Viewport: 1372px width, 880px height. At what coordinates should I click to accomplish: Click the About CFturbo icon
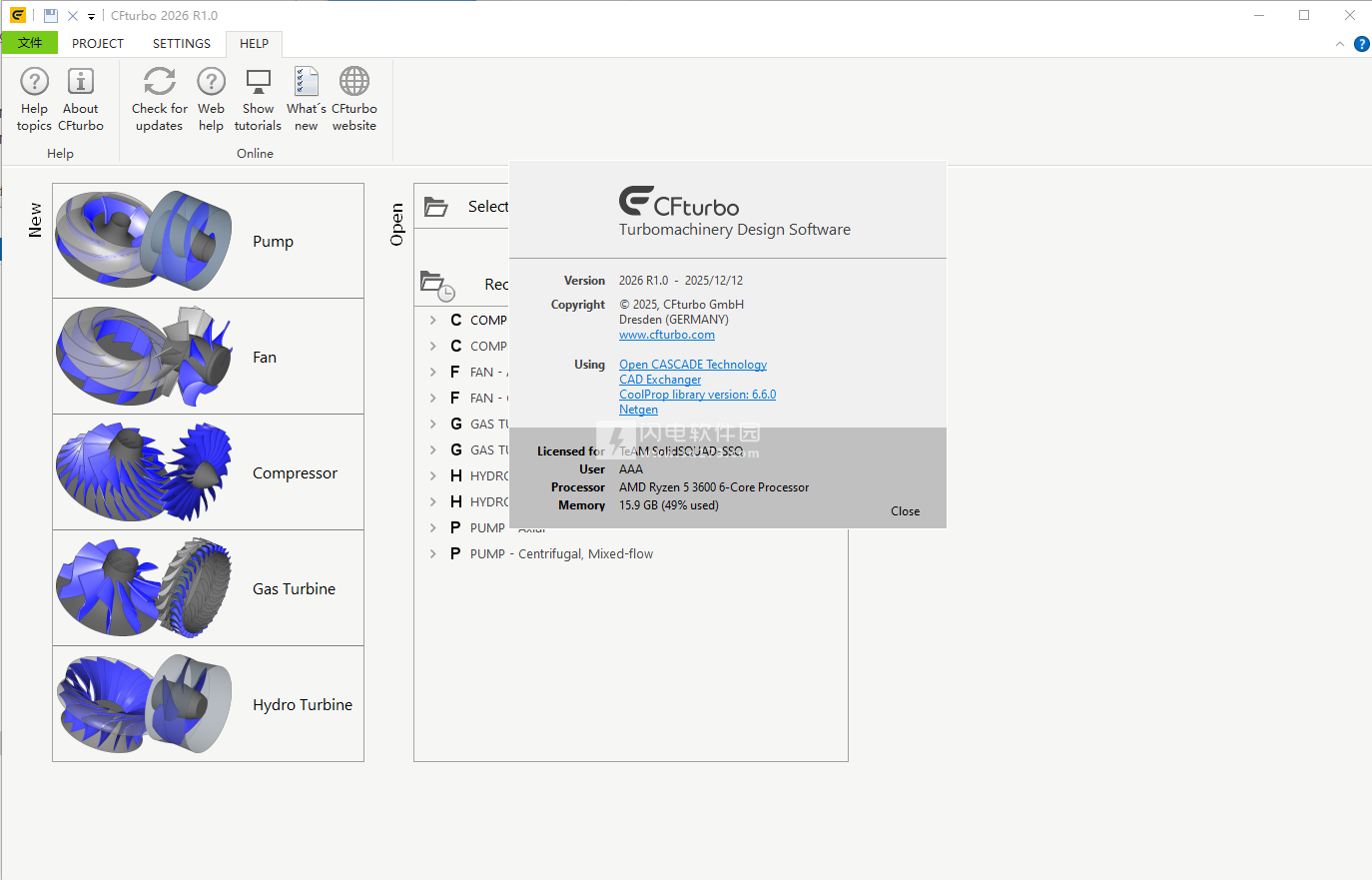(80, 99)
